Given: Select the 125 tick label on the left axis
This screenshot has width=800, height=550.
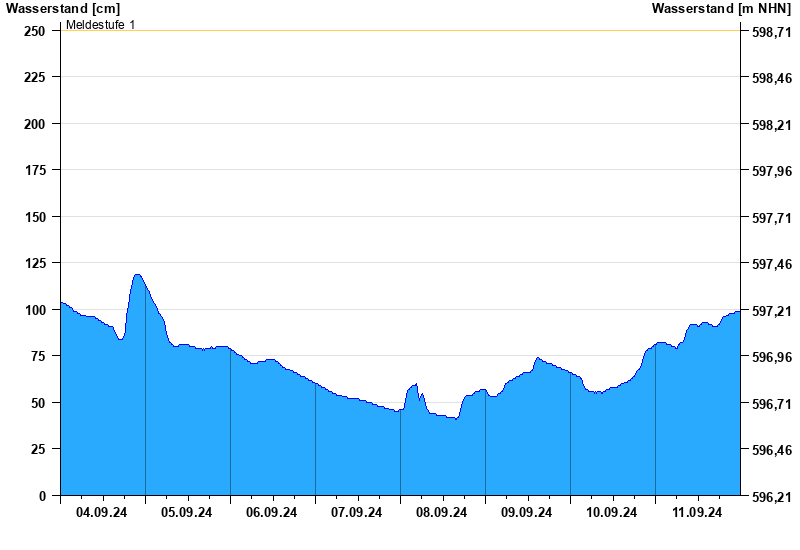Looking at the screenshot, I should [x=35, y=263].
